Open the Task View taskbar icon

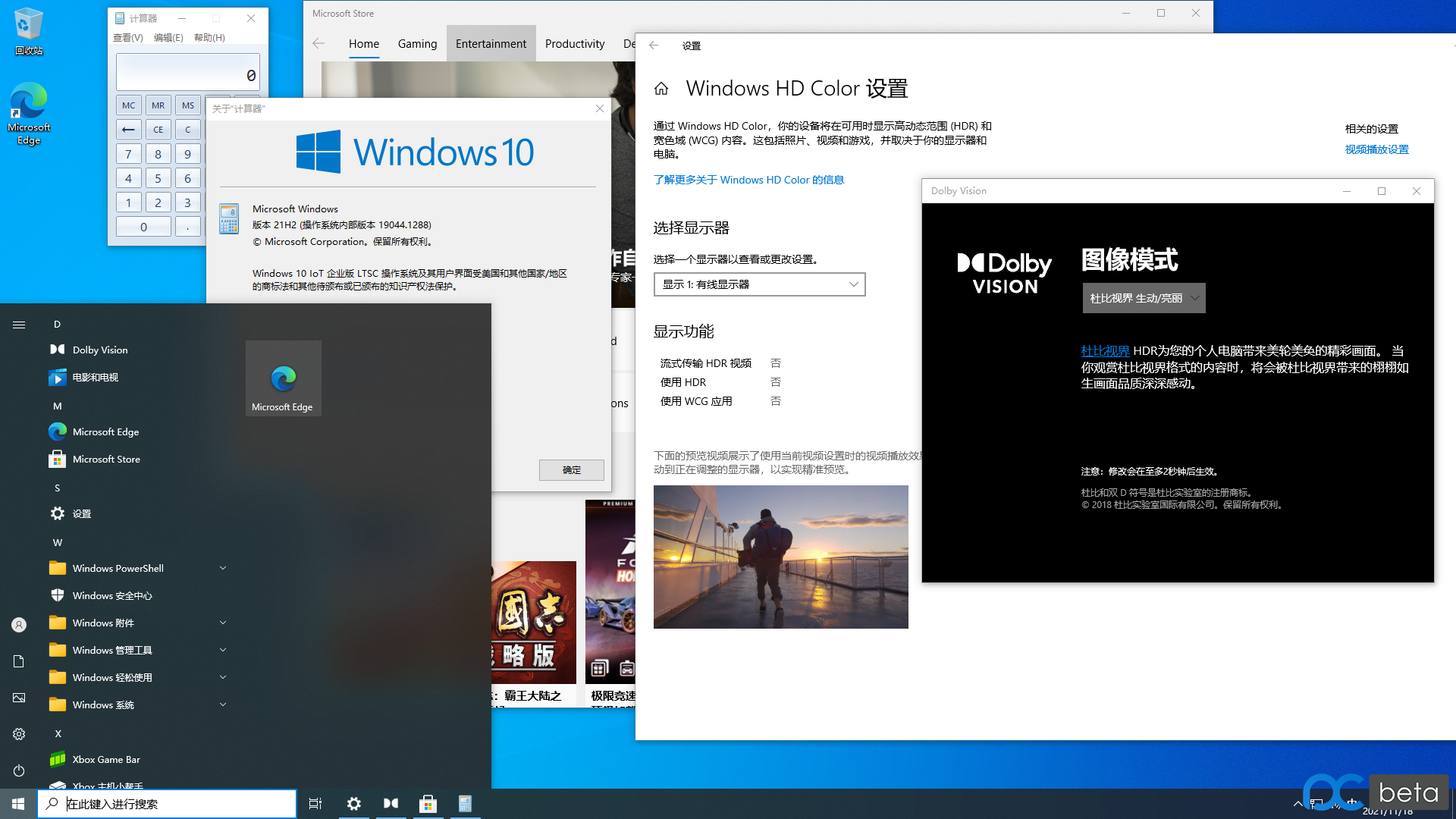315,803
